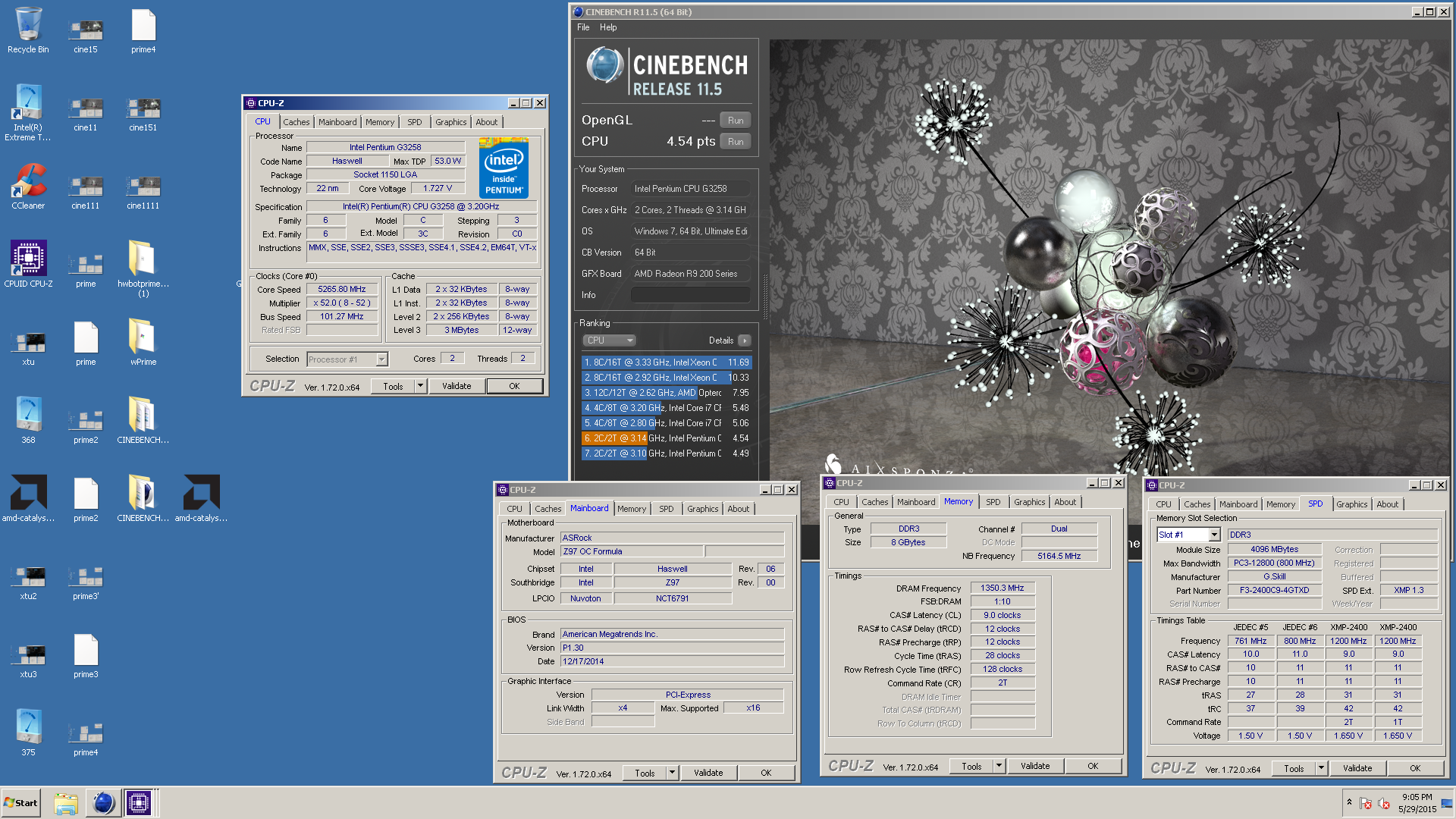Open the cine151 desktop icon
This screenshot has height=819, width=1456.
tap(143, 113)
